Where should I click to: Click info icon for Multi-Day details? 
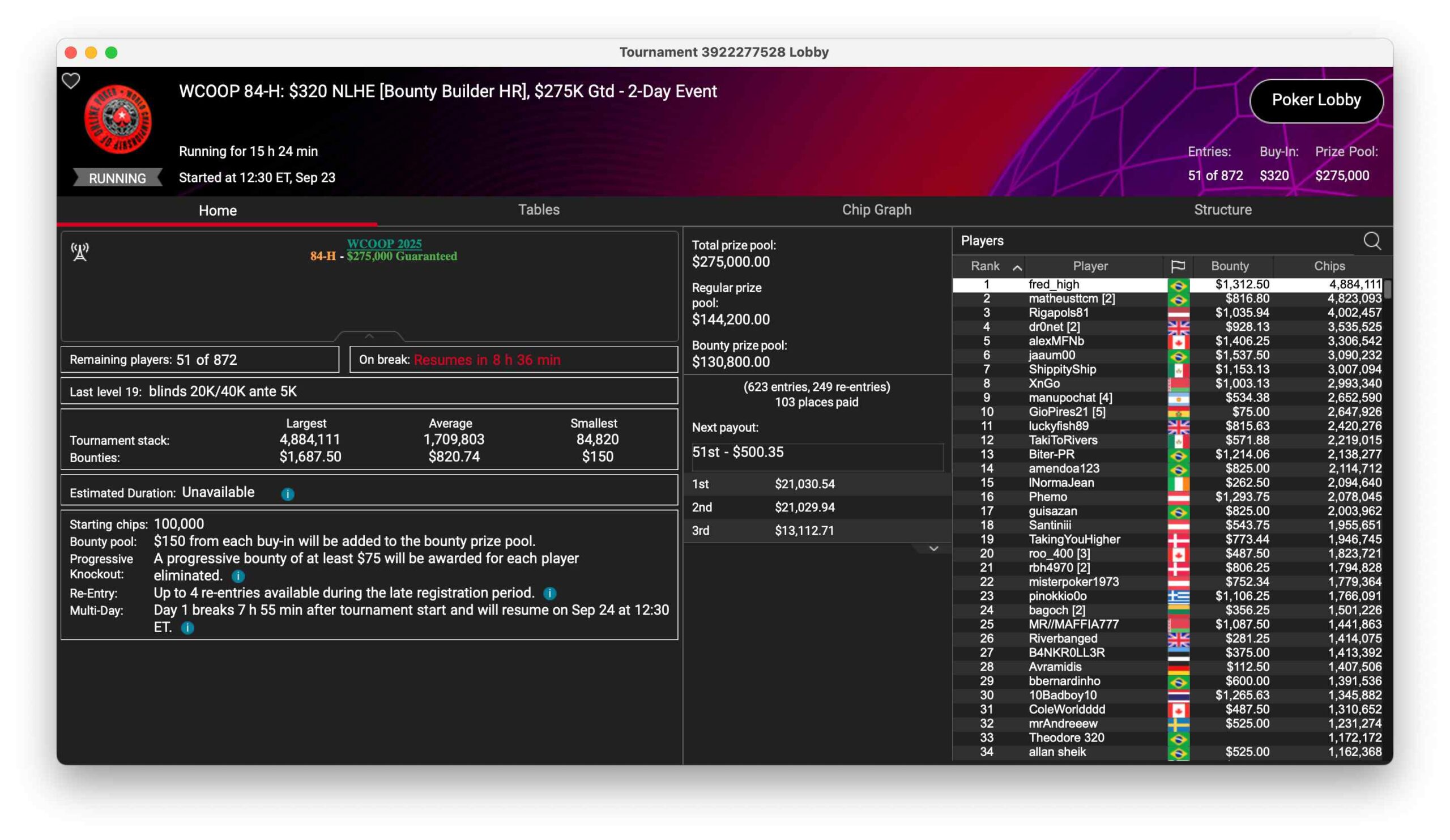[x=187, y=628]
